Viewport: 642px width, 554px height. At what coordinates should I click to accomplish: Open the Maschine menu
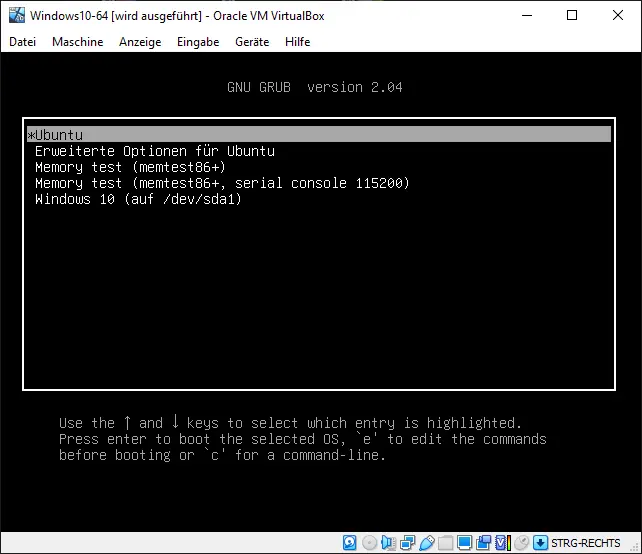(x=77, y=42)
